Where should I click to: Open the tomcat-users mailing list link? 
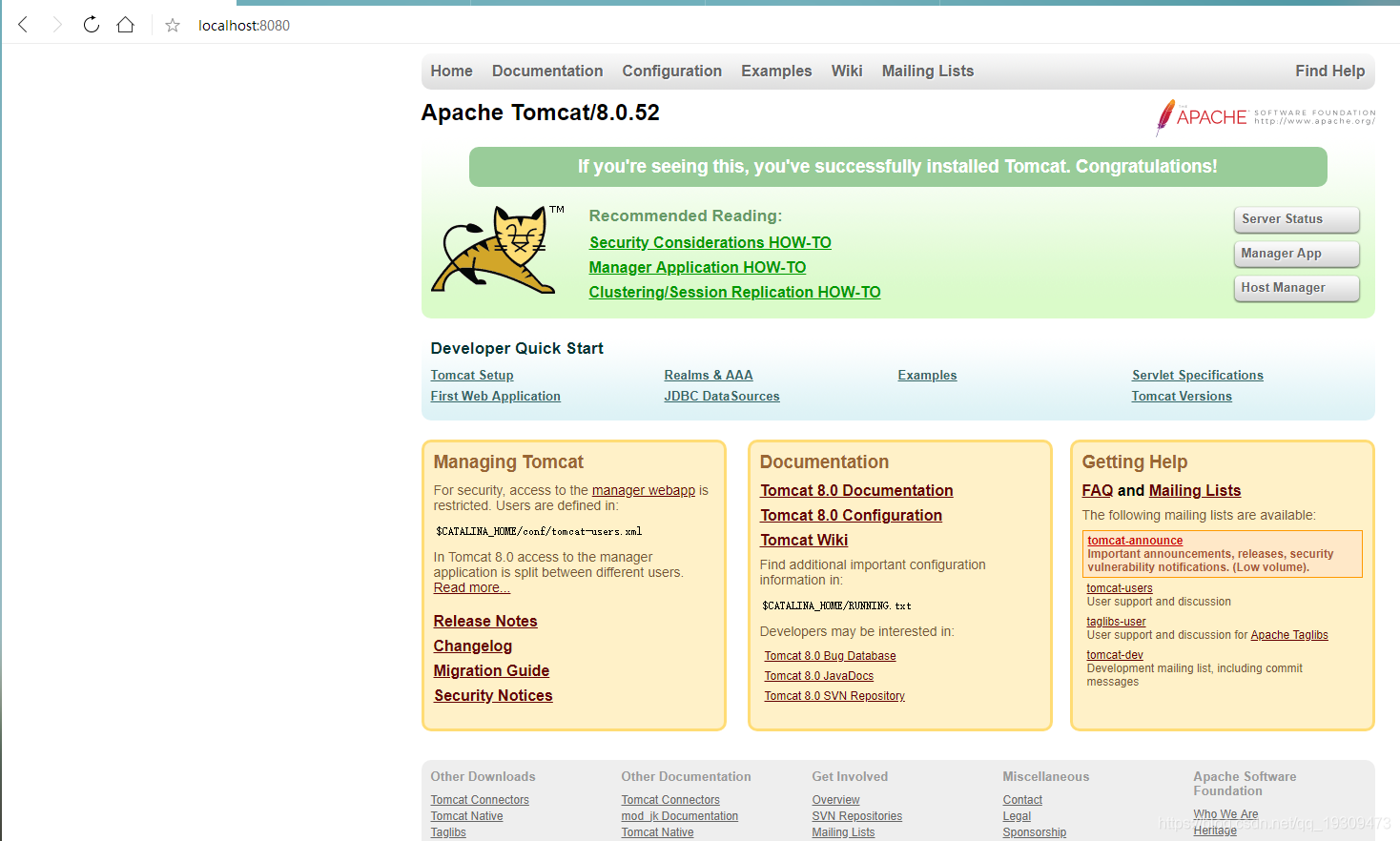[x=1120, y=588]
